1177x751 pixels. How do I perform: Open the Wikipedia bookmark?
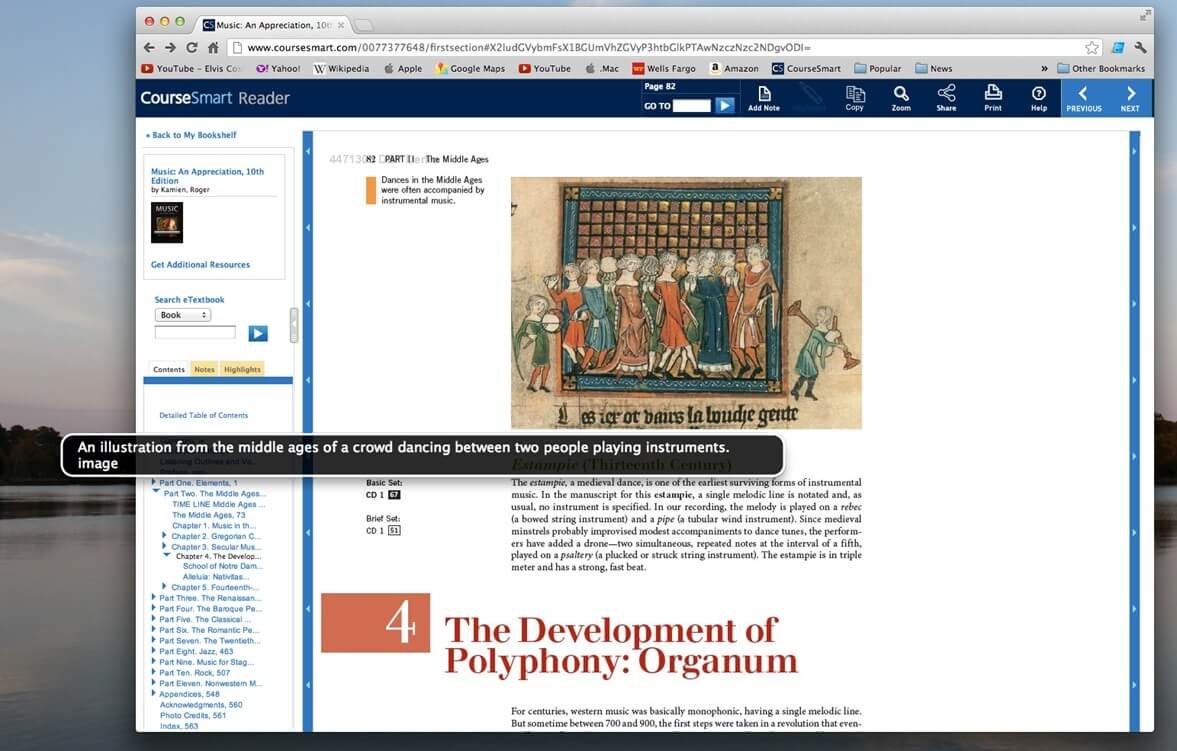342,68
